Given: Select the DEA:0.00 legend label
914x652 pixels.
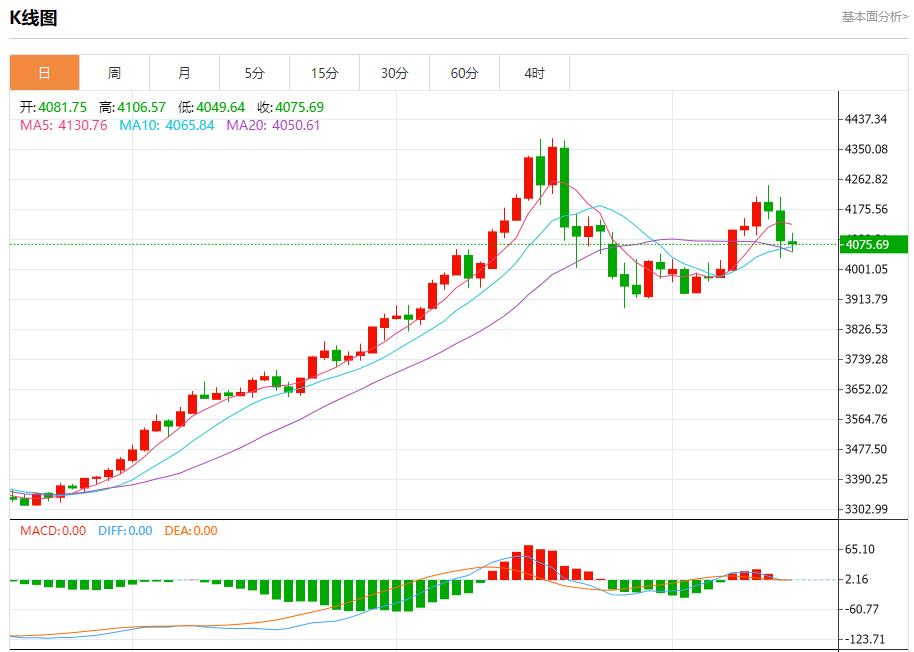Looking at the screenshot, I should (190, 531).
